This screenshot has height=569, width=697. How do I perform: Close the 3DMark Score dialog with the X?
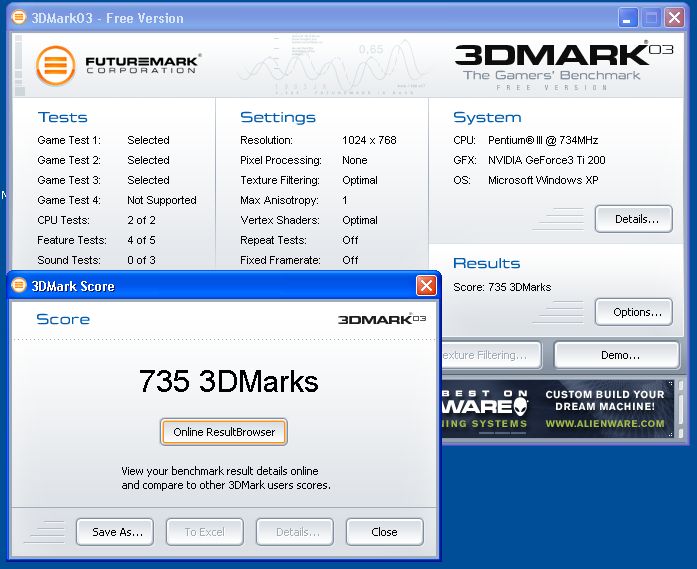pyautogui.click(x=426, y=285)
